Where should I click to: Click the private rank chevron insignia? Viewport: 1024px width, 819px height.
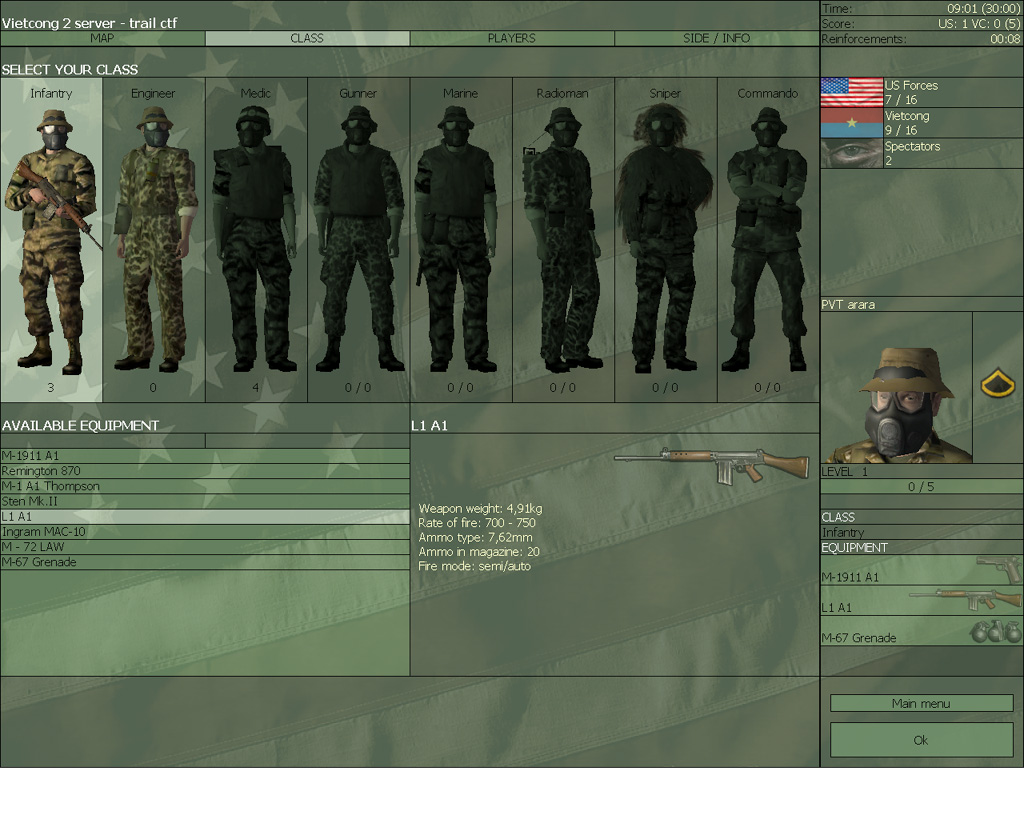click(997, 383)
